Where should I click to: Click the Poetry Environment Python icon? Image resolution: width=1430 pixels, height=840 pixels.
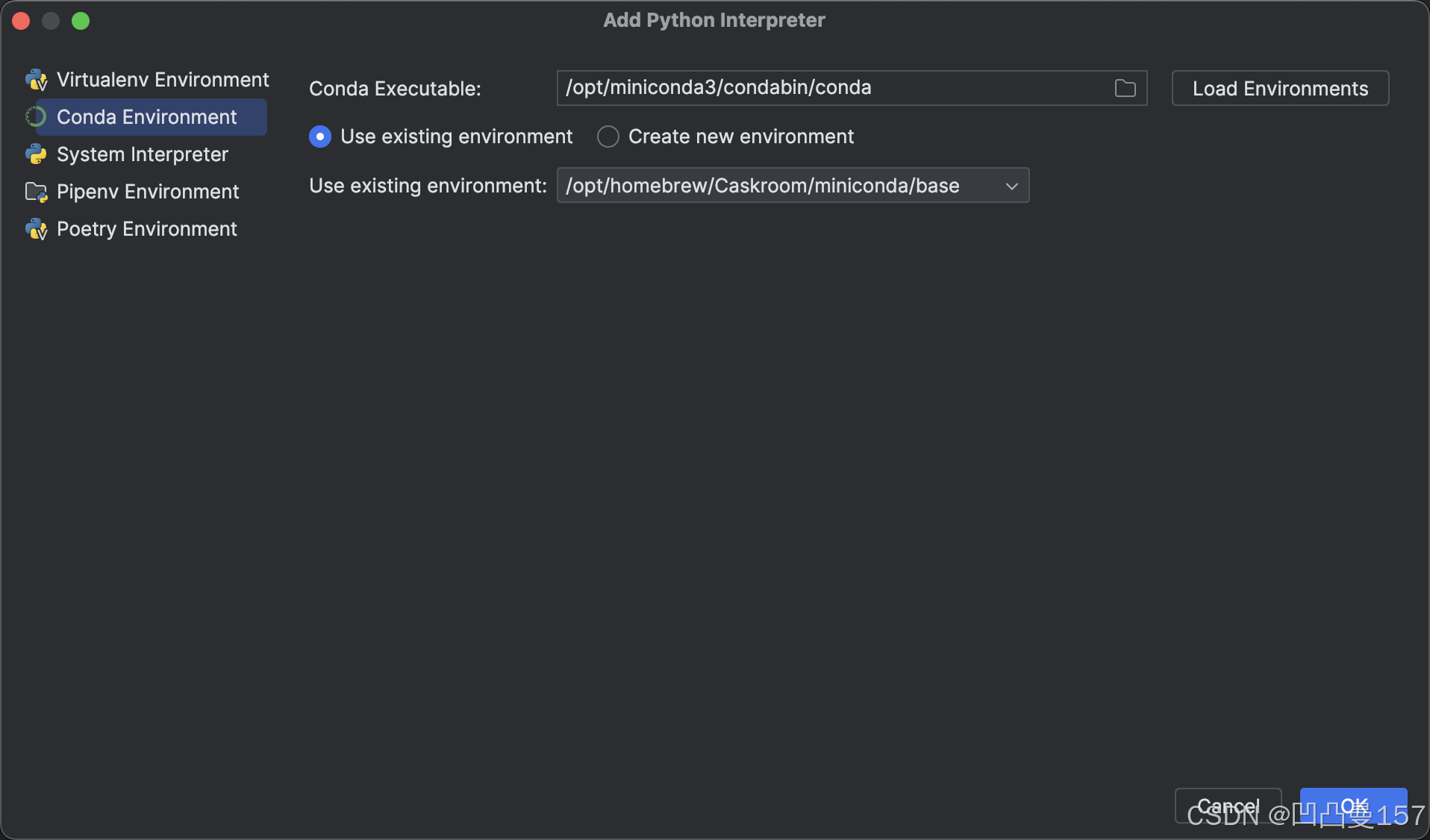[35, 229]
